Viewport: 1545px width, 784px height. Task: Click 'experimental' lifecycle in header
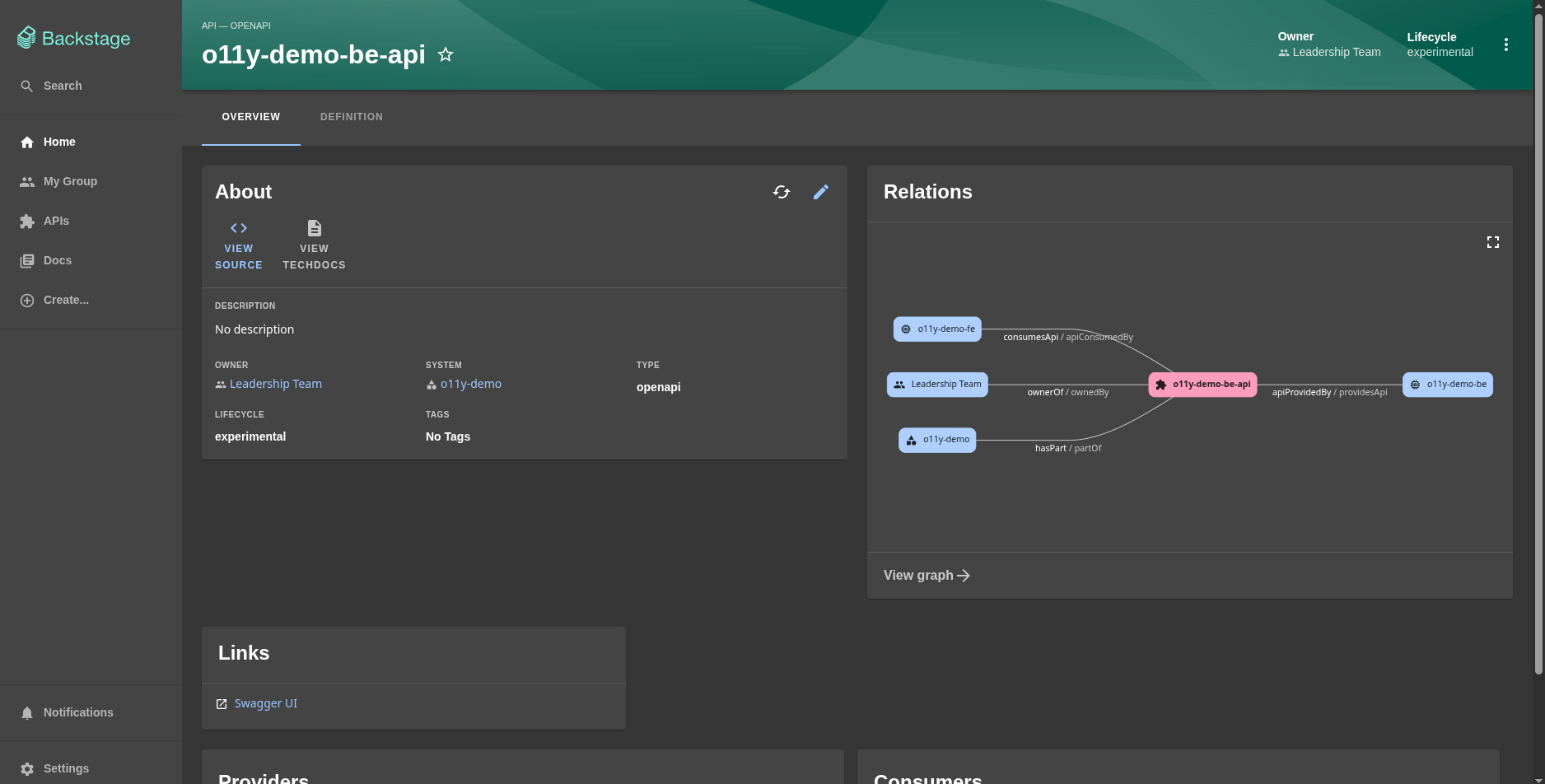pos(1440,52)
